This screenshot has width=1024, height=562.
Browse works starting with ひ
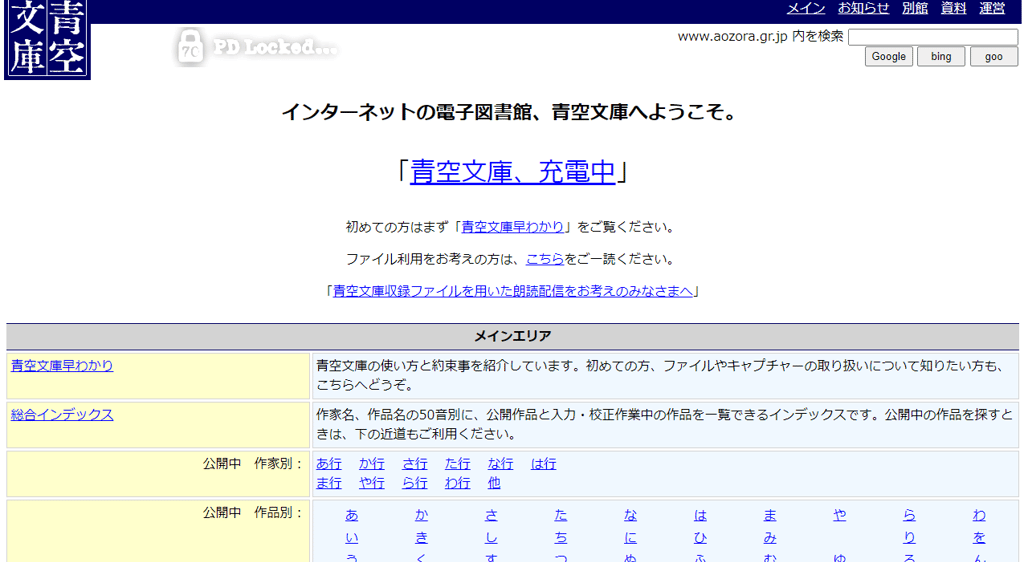point(700,538)
